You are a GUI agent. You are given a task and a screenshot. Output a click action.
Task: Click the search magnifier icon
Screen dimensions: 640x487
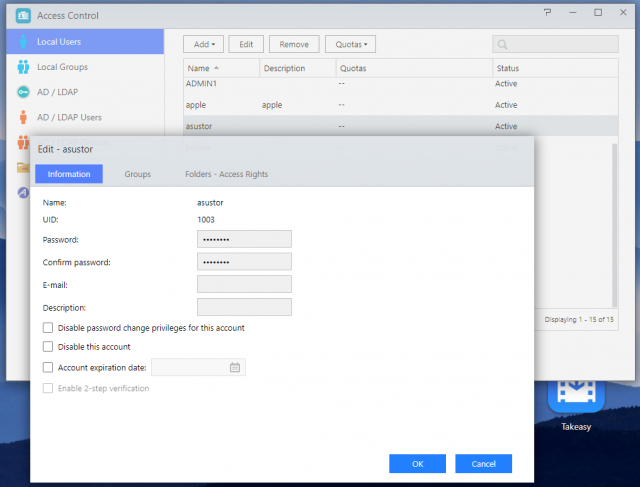503,44
